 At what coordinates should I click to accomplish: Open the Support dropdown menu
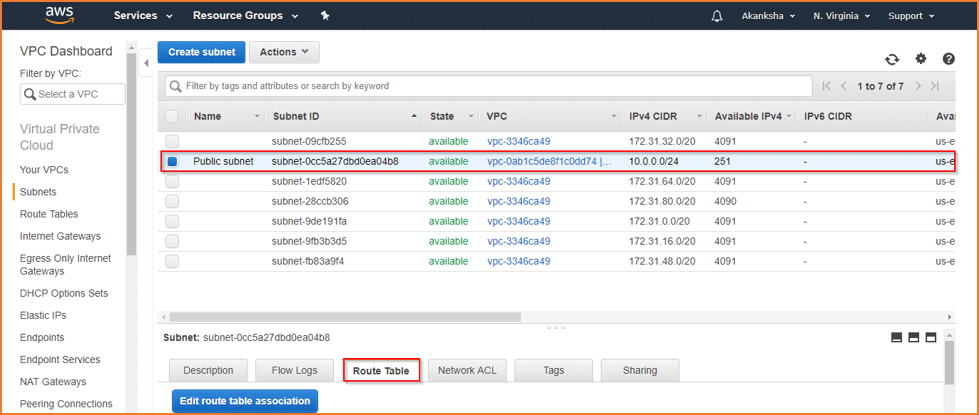(911, 16)
